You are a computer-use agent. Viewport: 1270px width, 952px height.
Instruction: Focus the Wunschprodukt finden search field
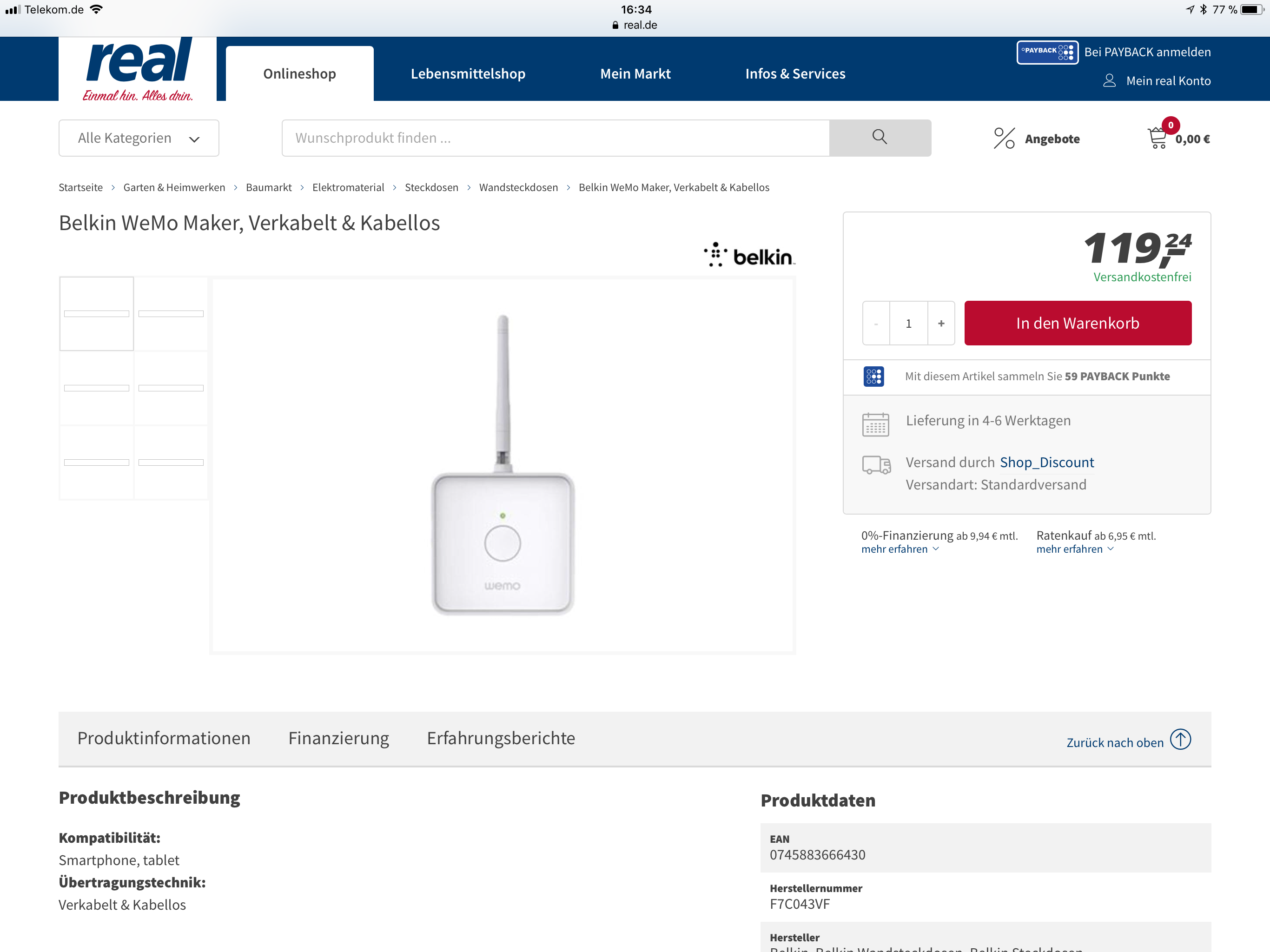click(x=555, y=138)
